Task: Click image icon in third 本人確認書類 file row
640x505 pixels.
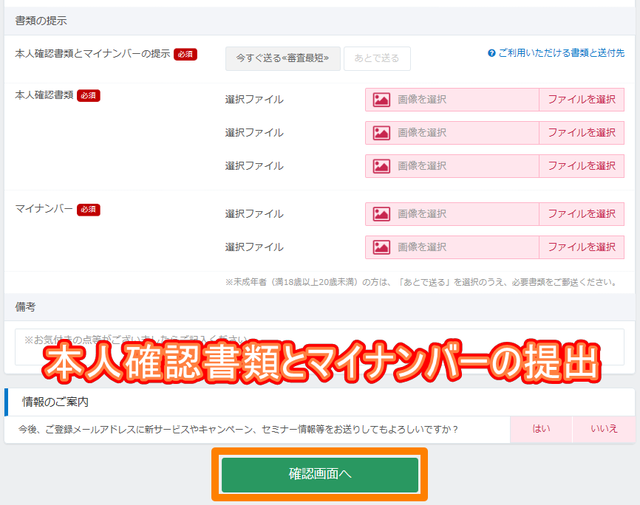Action: pyautogui.click(x=381, y=166)
